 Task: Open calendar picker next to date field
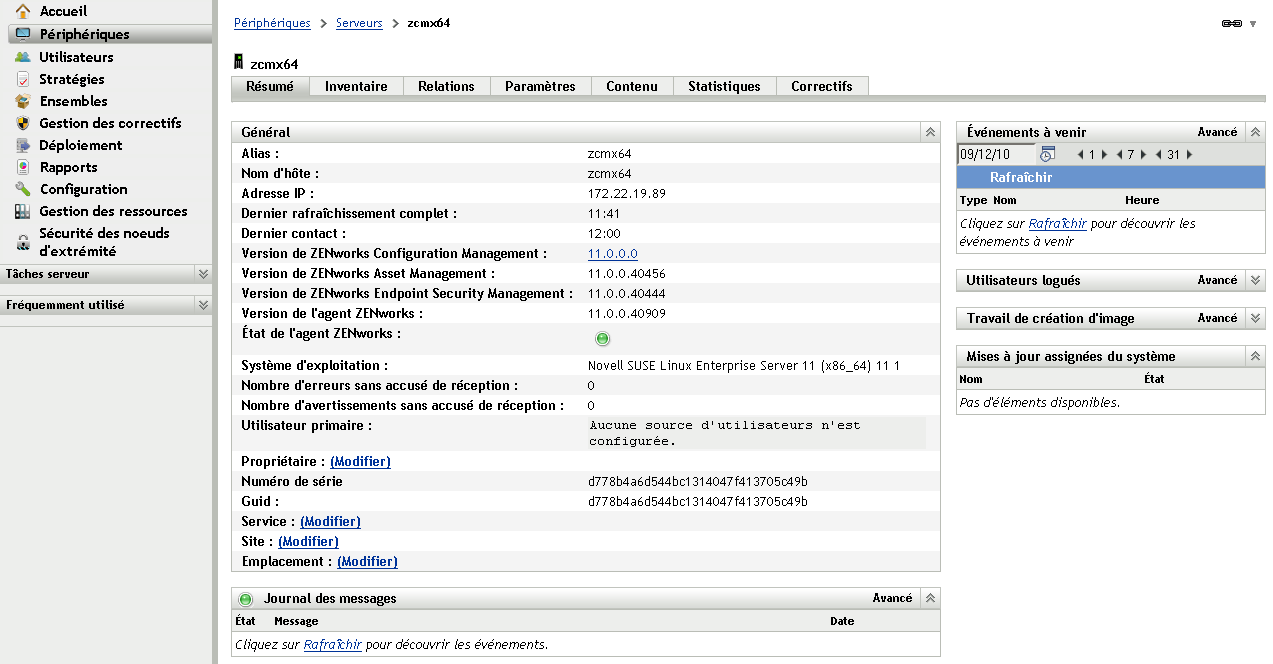[1047, 155]
